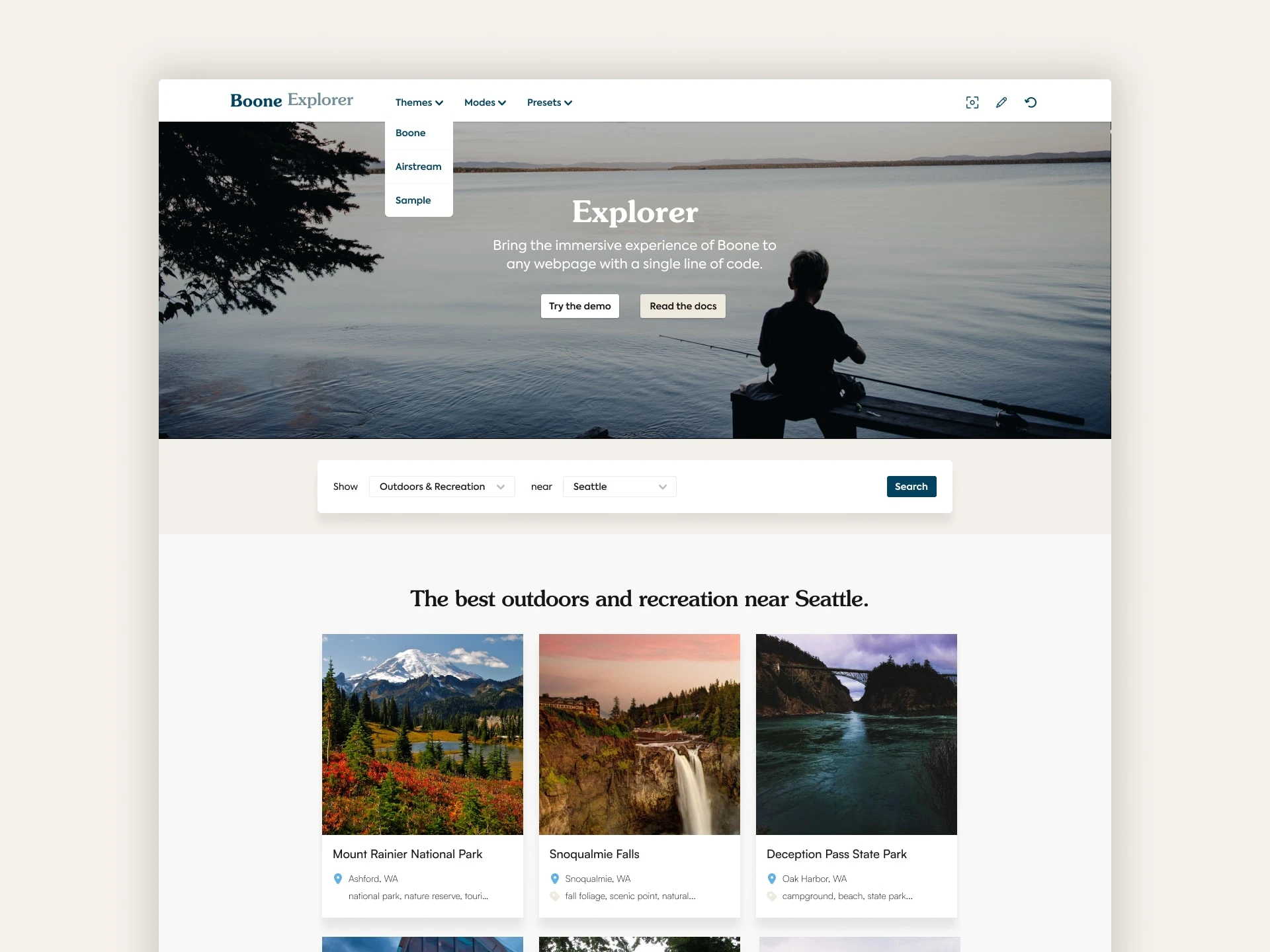Click the Modes dropdown arrow
Viewport: 1270px width, 952px height.
coord(502,102)
